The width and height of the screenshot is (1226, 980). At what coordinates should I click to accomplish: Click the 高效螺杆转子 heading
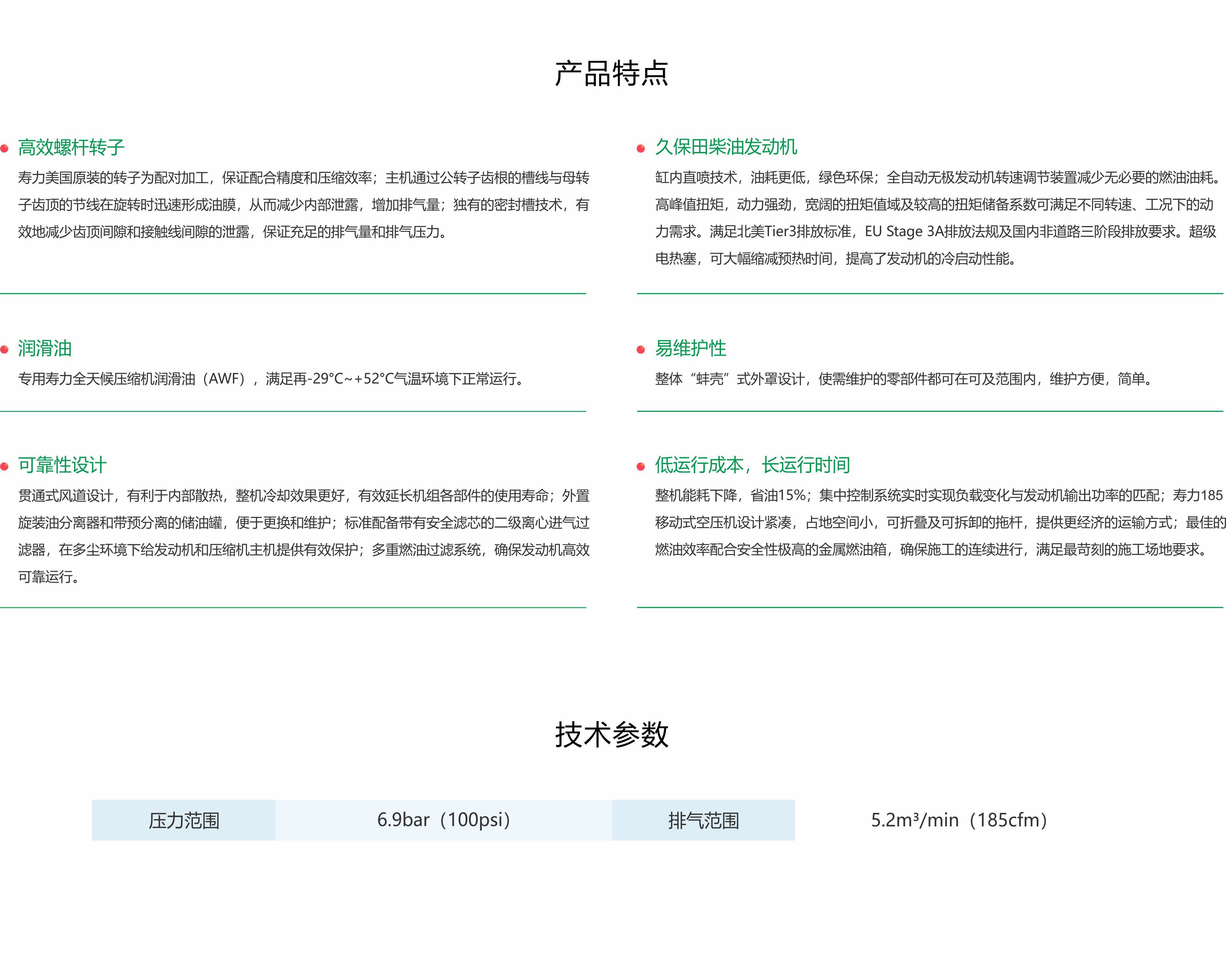coord(71,147)
